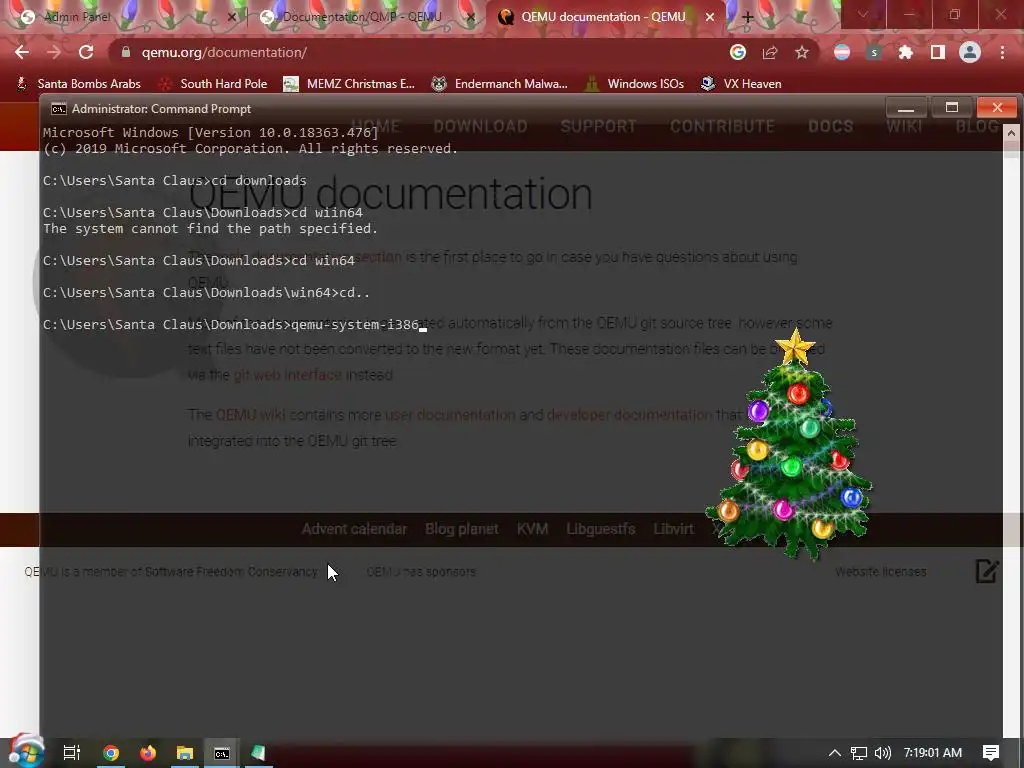The height and width of the screenshot is (768, 1024).
Task: Click Chrome's forward navigation arrow
Action: [x=54, y=52]
